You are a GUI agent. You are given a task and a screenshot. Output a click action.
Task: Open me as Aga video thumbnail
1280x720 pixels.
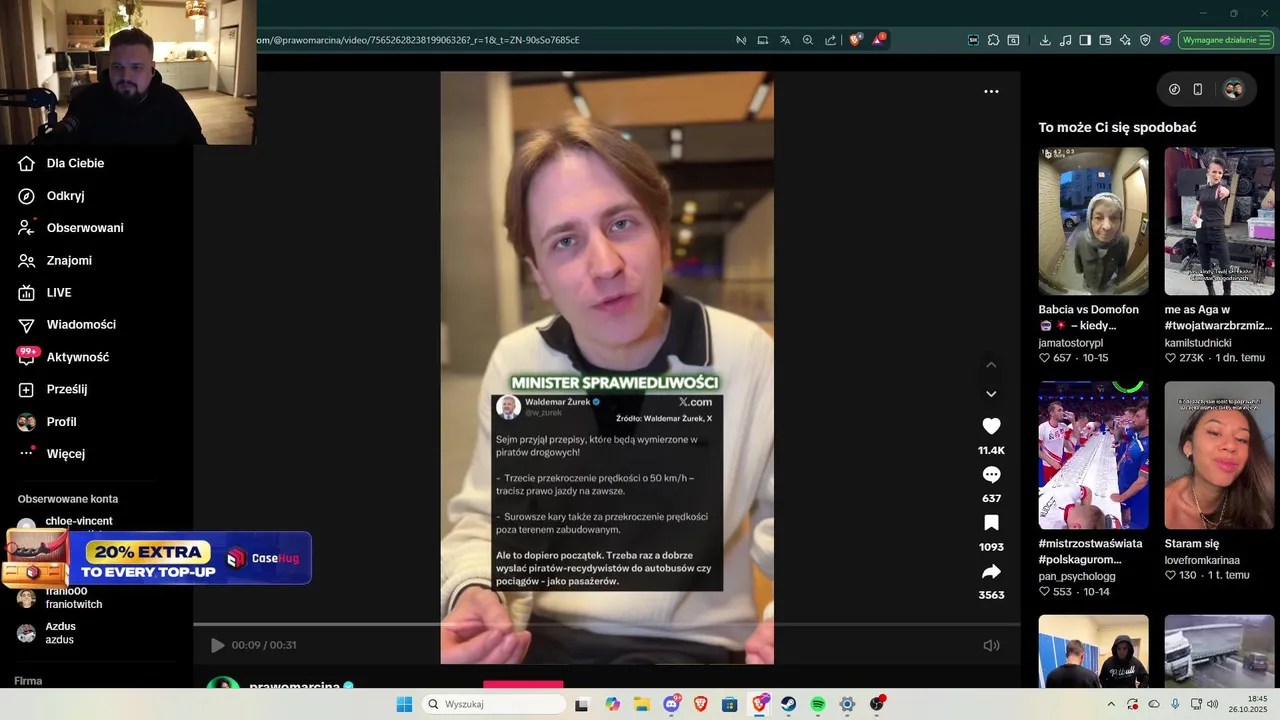1219,221
